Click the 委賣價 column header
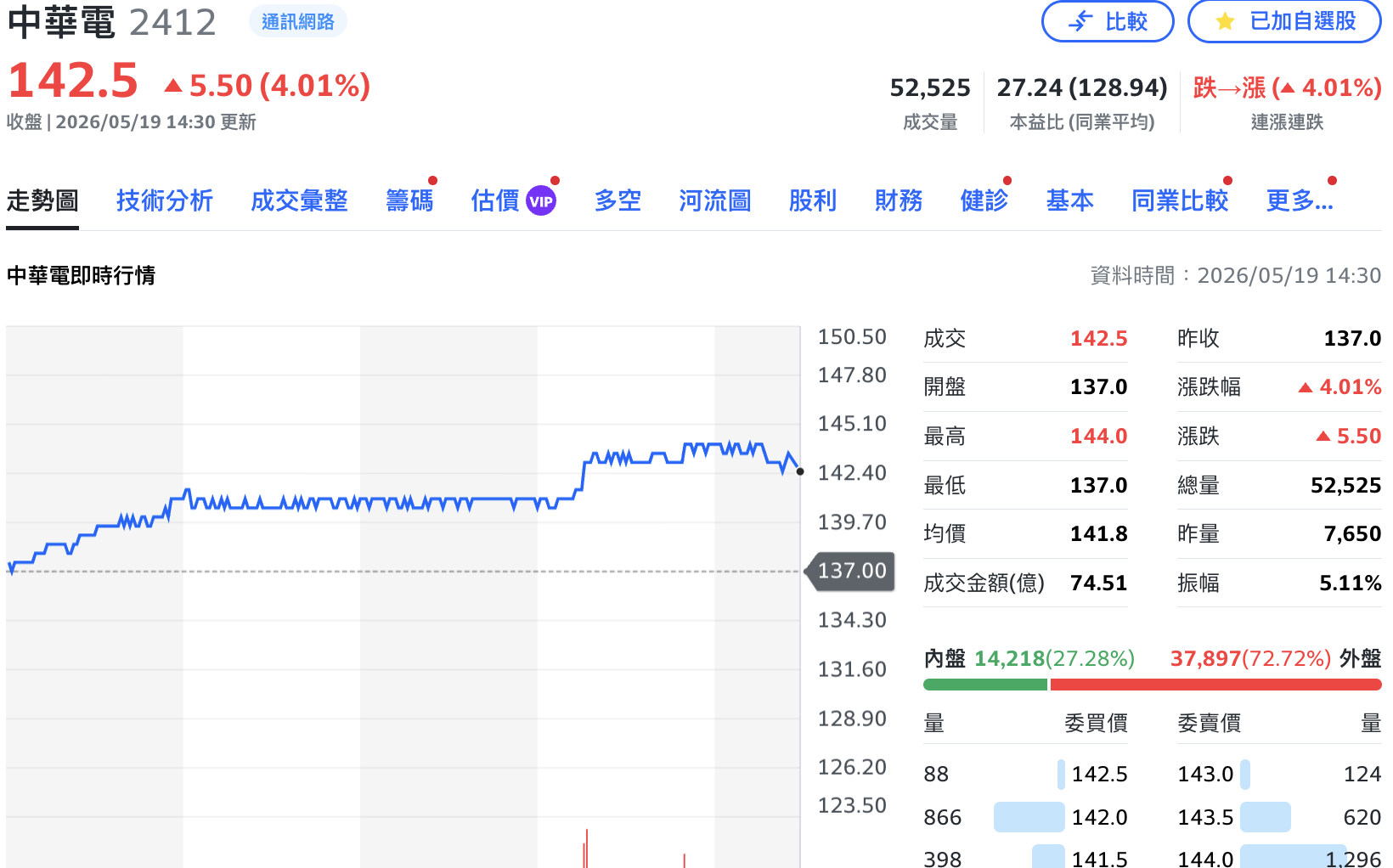Viewport: 1393px width, 868px height. click(1209, 724)
